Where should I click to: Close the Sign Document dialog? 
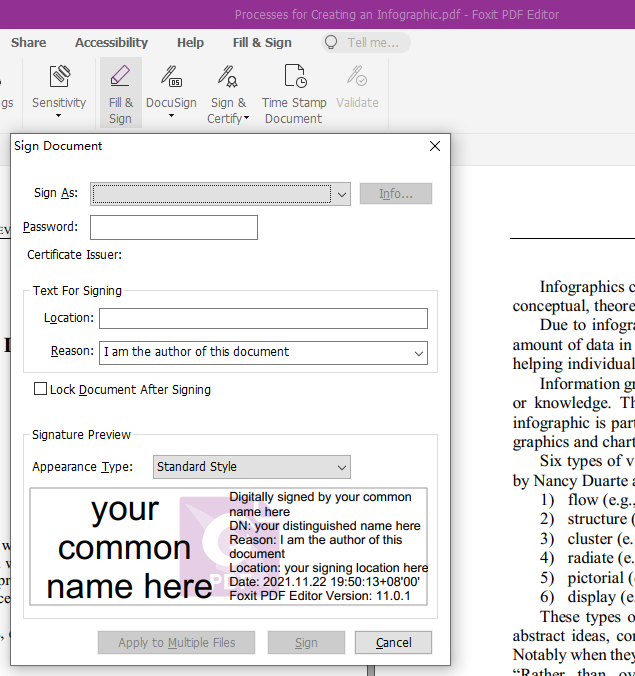[x=435, y=146]
